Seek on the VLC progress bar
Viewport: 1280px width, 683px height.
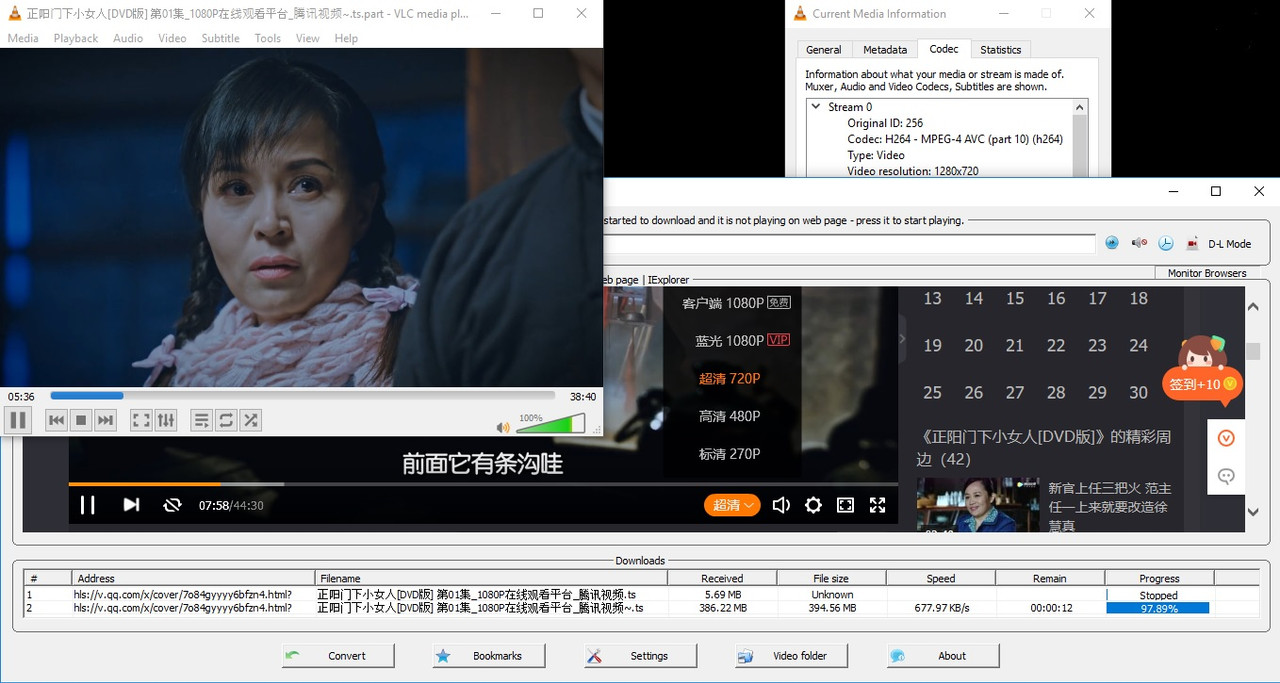coord(302,396)
